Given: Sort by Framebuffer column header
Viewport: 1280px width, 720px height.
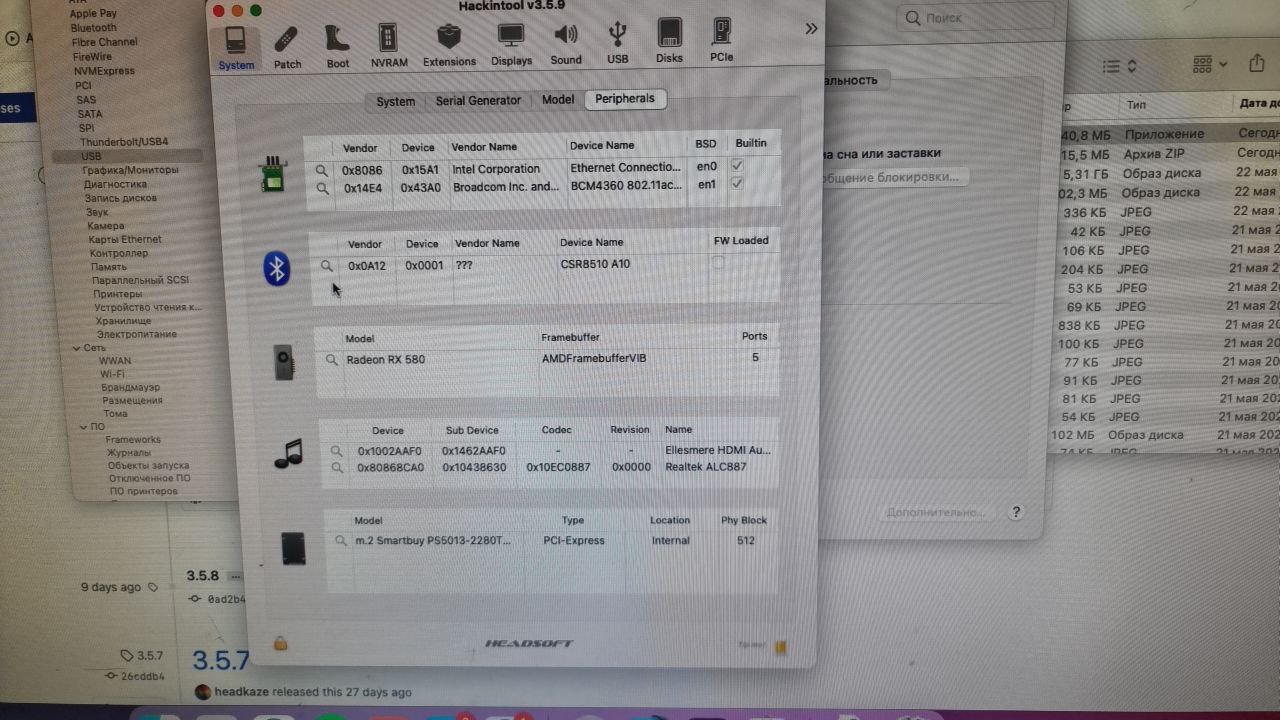Looking at the screenshot, I should (570, 338).
